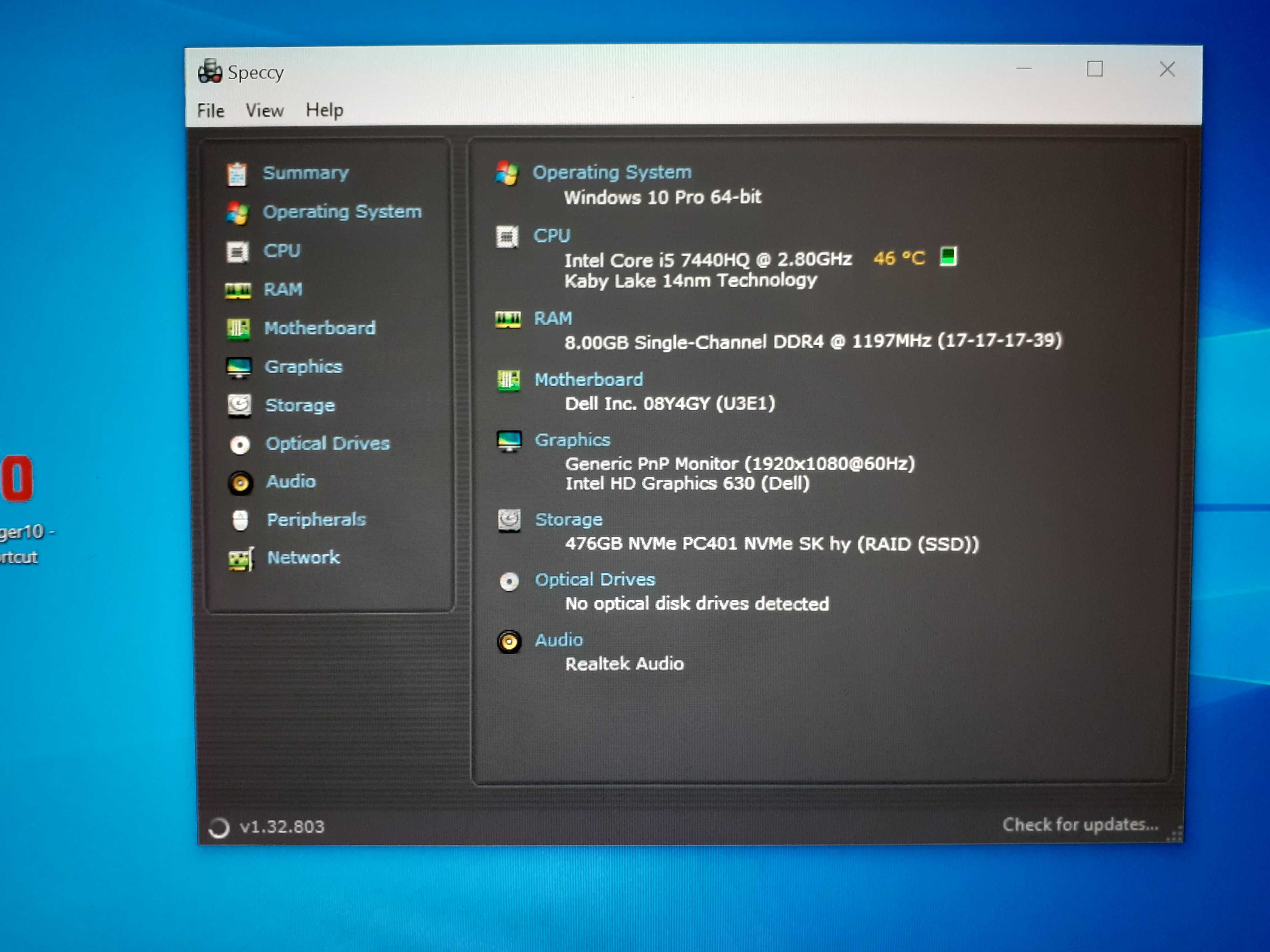The width and height of the screenshot is (1270, 952).
Task: Click the Speccy title bar app icon
Action: (210, 72)
